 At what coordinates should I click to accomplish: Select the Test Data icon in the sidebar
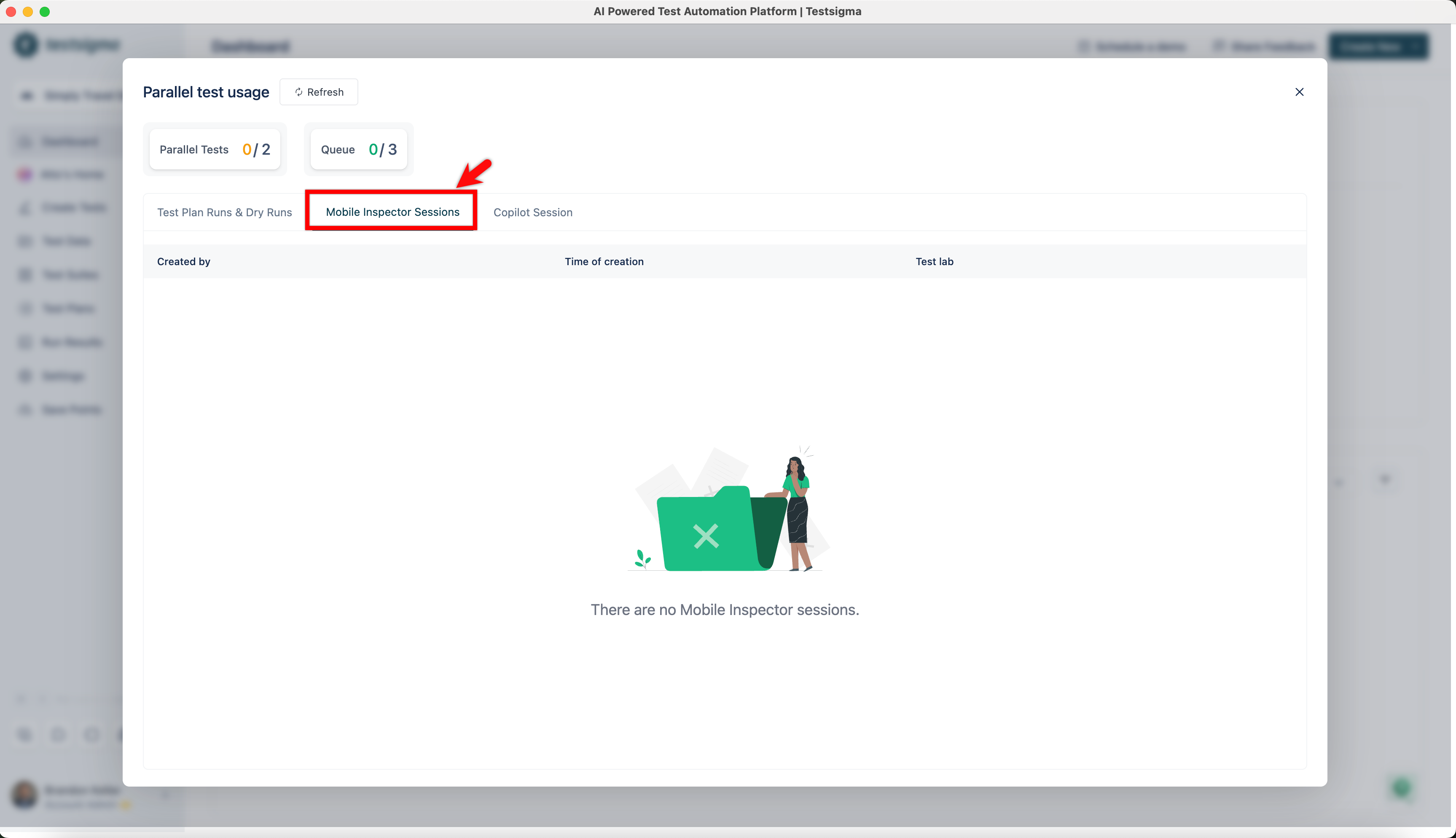(x=25, y=241)
